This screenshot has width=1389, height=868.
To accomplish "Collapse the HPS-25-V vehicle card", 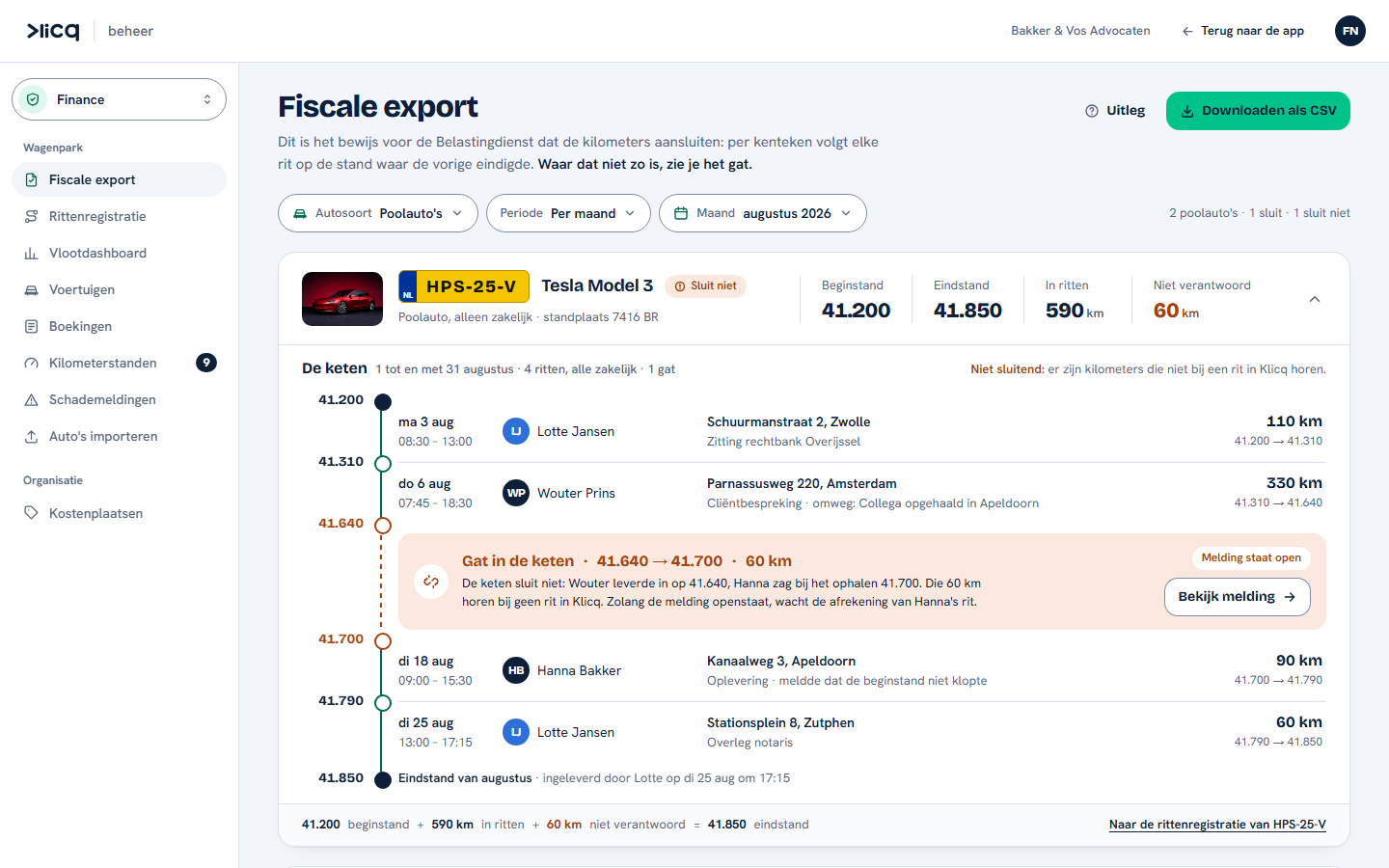I will click(x=1315, y=299).
